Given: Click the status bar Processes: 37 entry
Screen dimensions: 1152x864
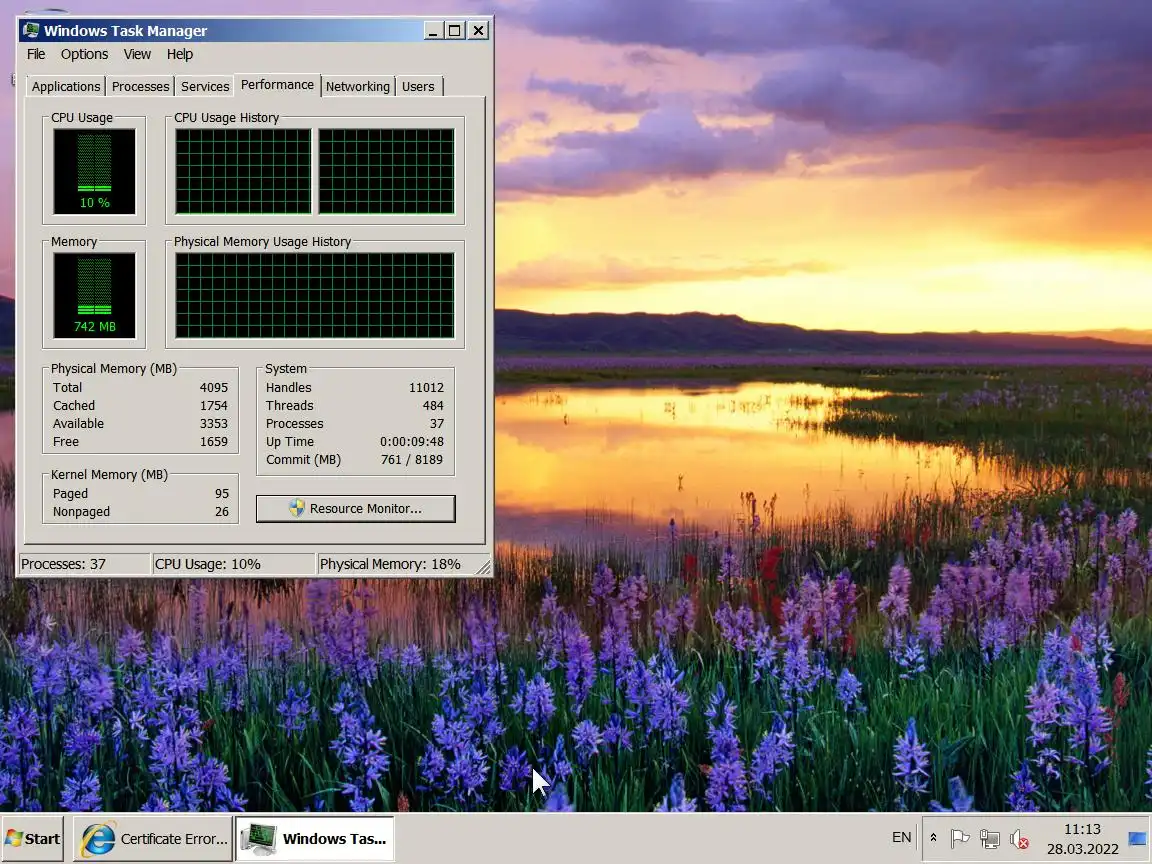Looking at the screenshot, I should pyautogui.click(x=83, y=564).
